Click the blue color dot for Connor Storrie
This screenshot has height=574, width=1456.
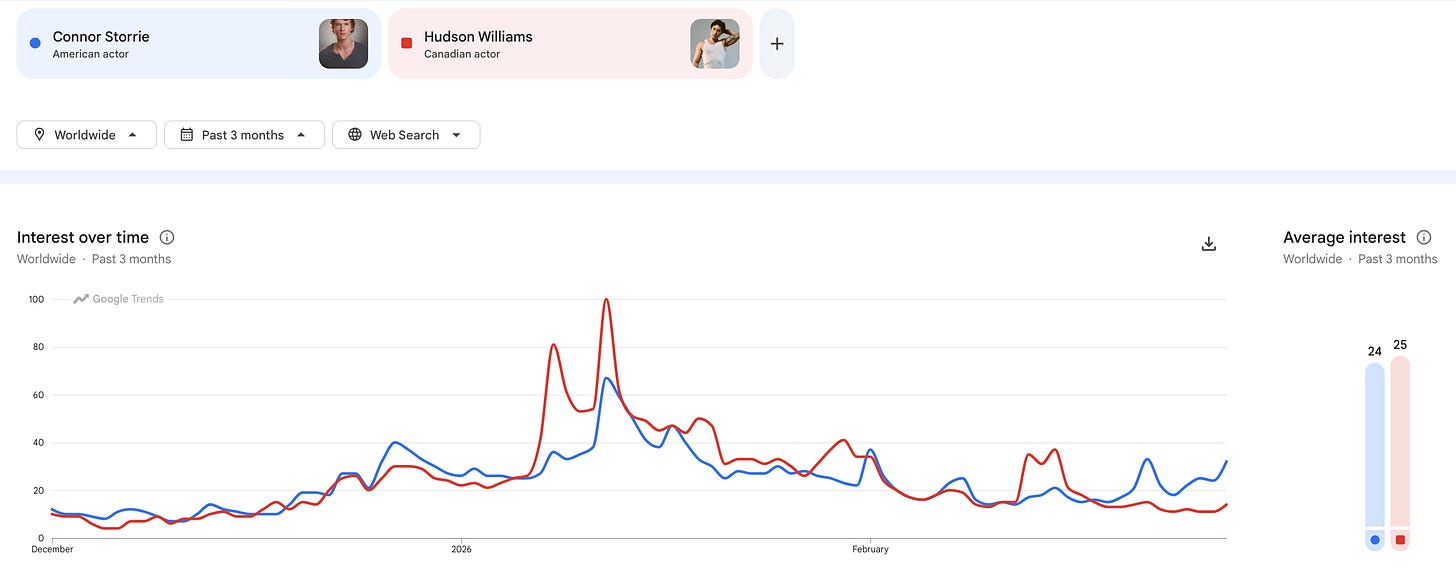36,43
